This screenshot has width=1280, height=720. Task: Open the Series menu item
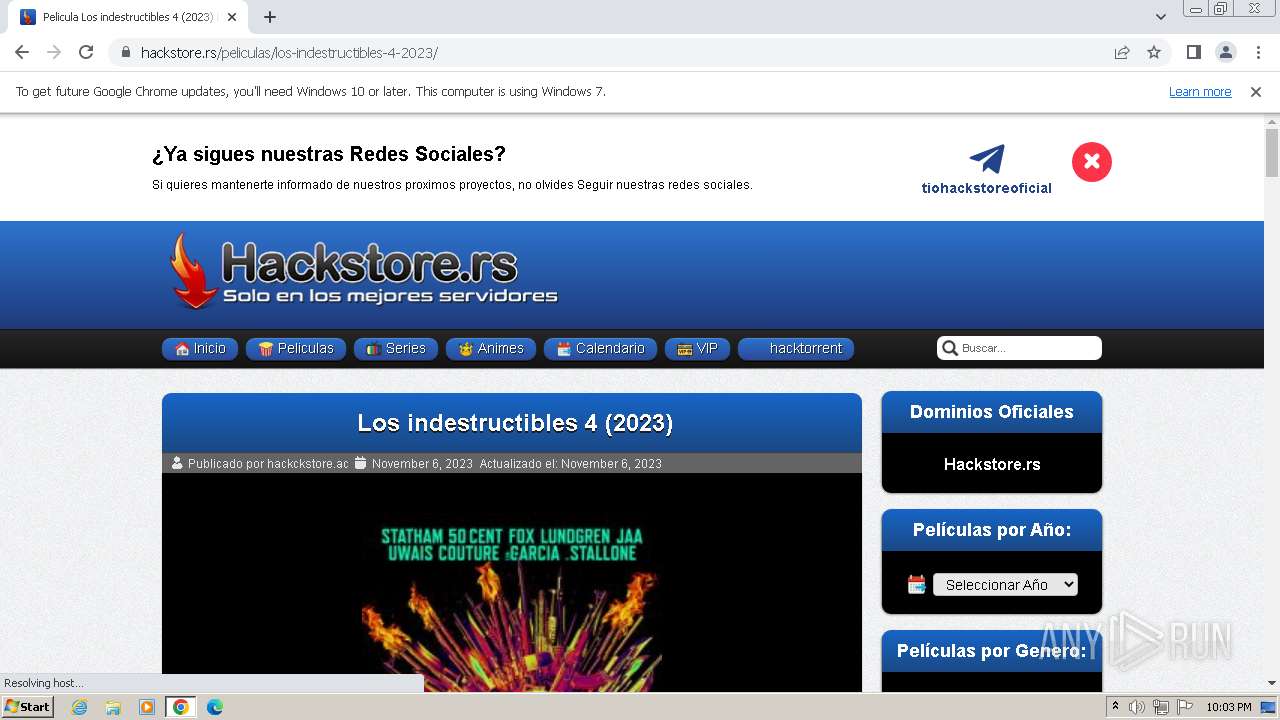point(396,349)
